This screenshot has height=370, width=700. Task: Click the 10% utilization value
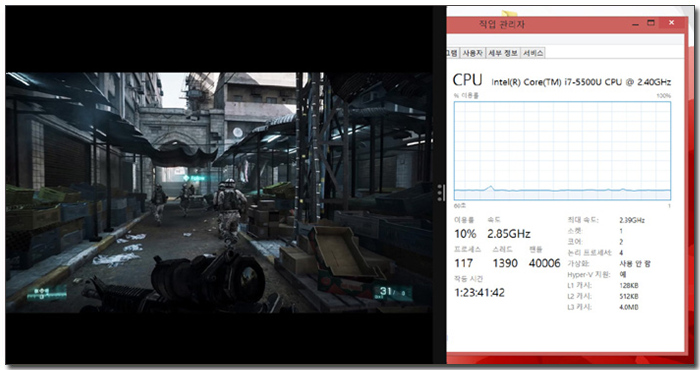pos(465,234)
